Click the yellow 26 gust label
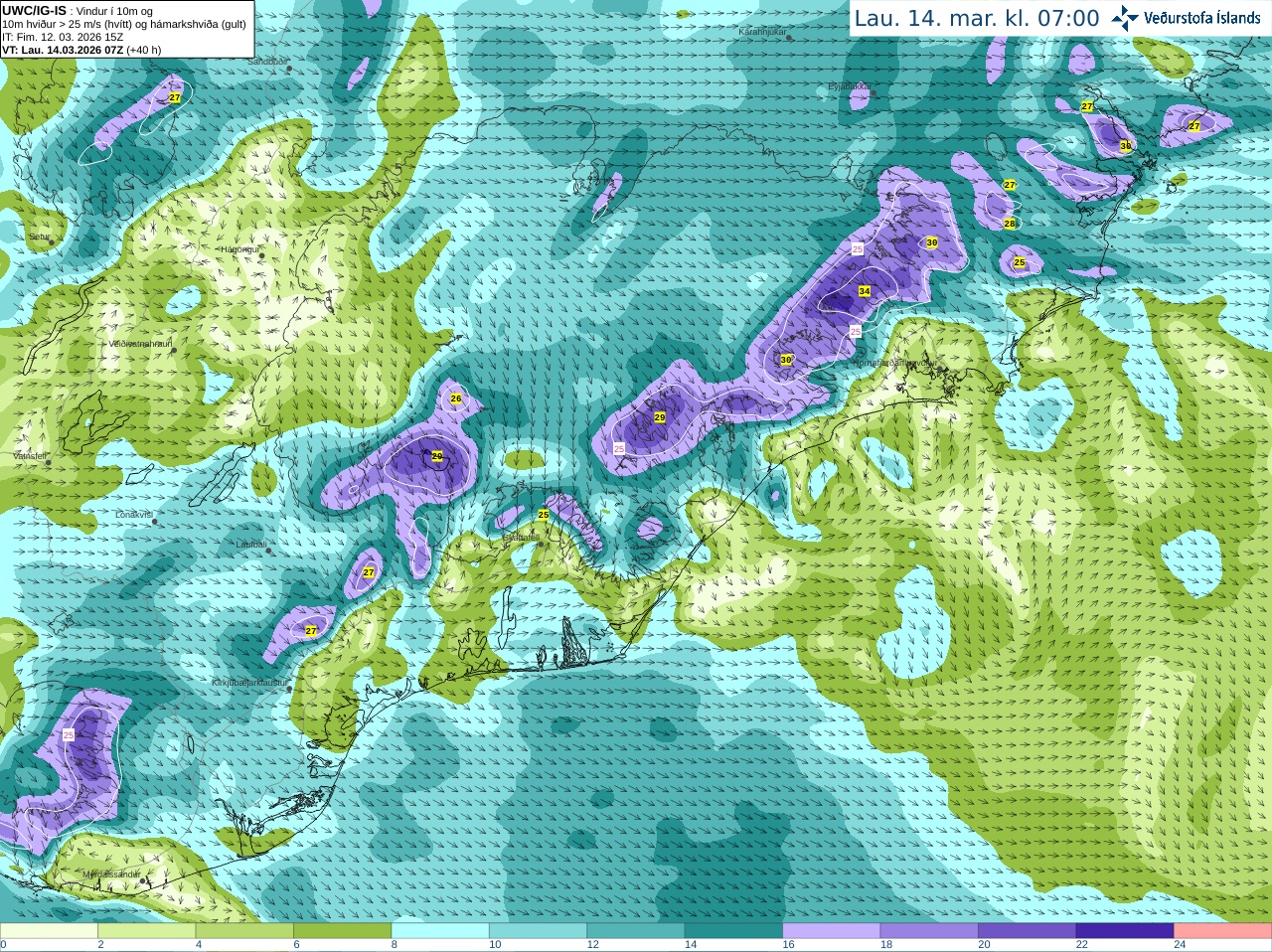 (x=456, y=398)
